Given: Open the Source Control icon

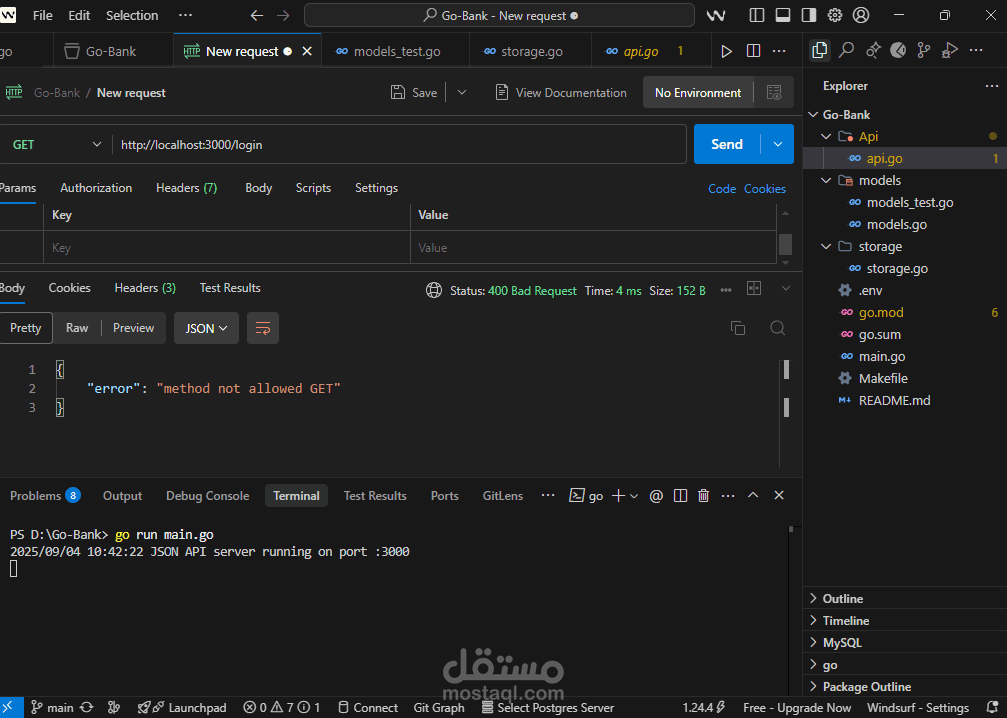Looking at the screenshot, I should point(924,50).
